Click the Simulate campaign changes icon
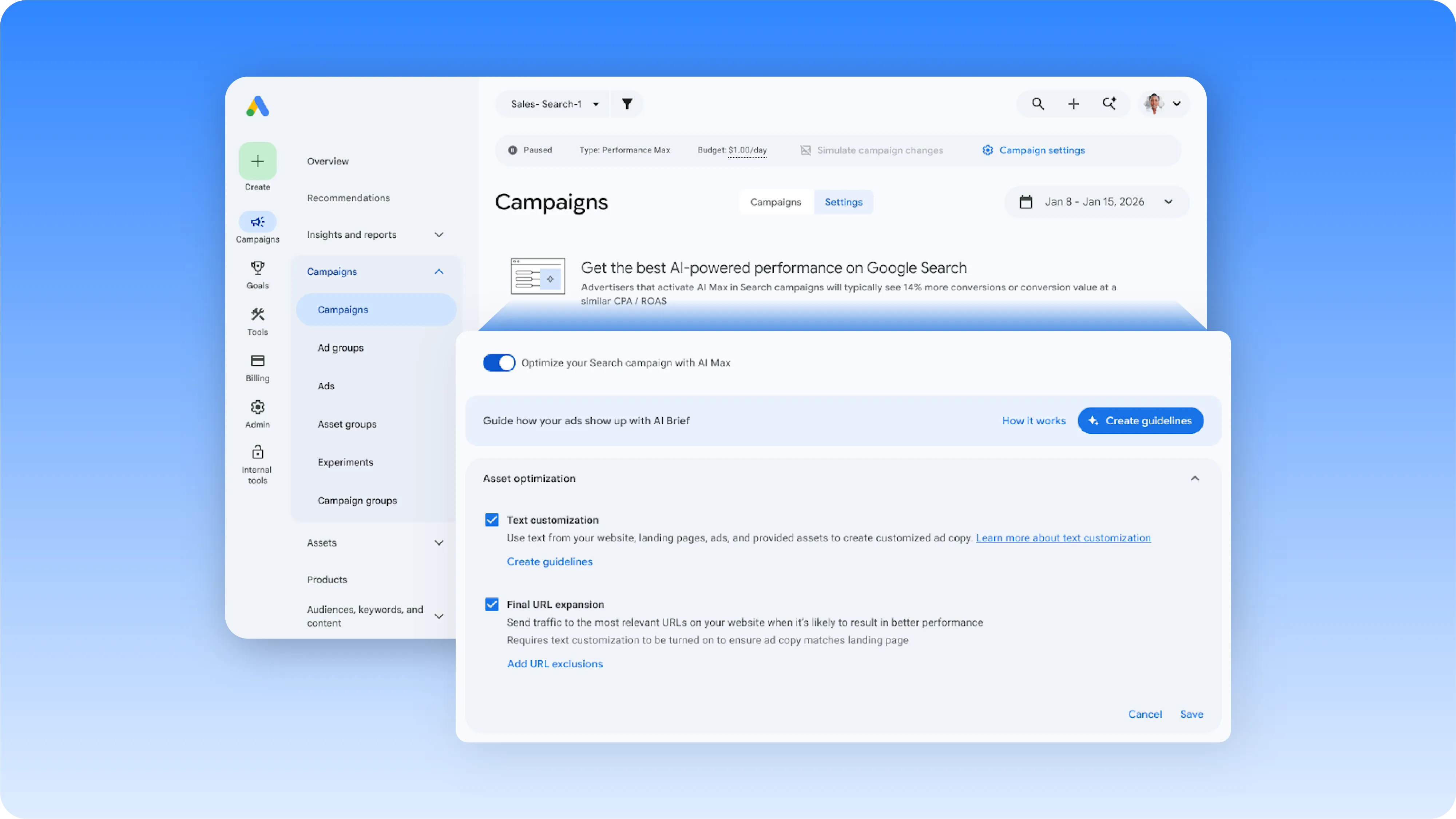Viewport: 1456px width, 819px height. [x=805, y=150]
